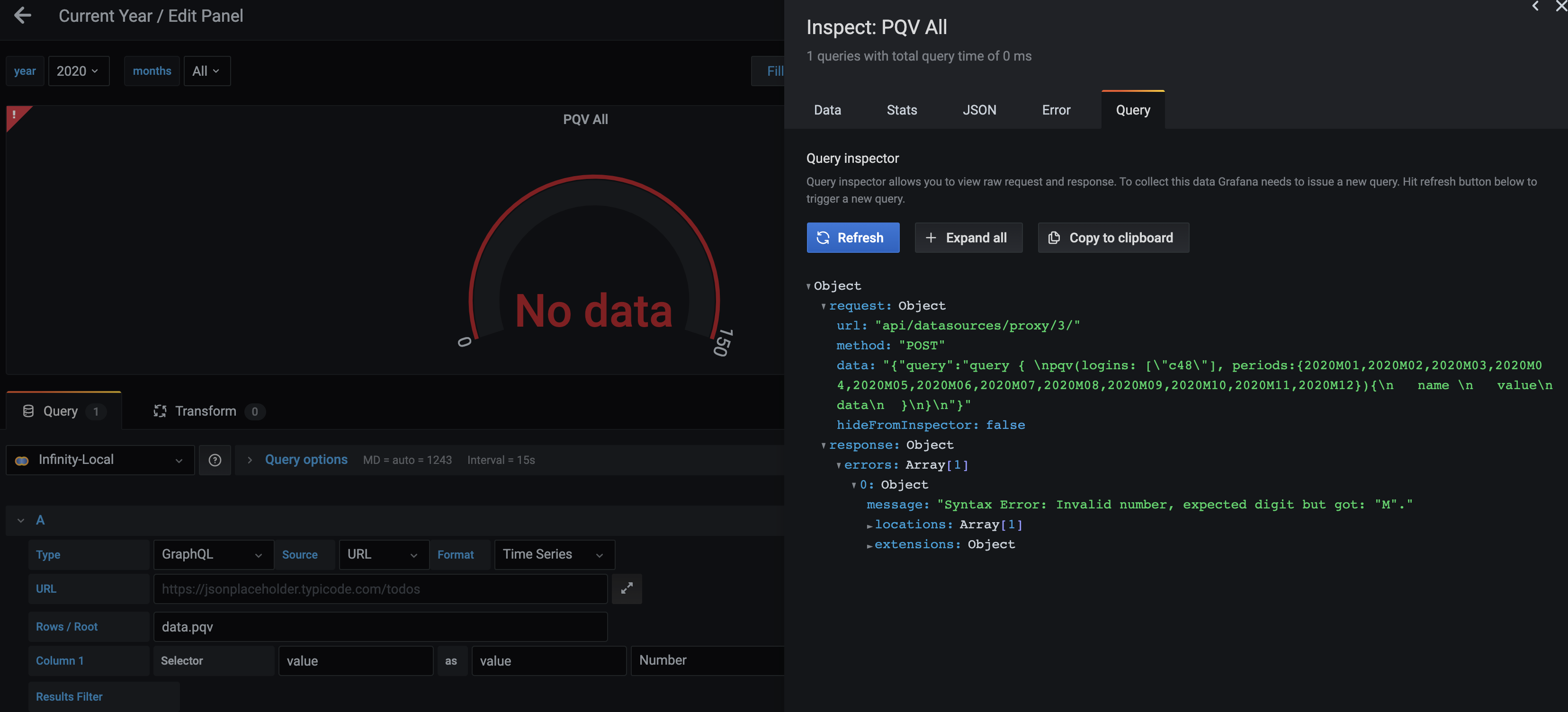Click the Infinity datasource logo in the picker
The image size is (1568, 712).
22,460
